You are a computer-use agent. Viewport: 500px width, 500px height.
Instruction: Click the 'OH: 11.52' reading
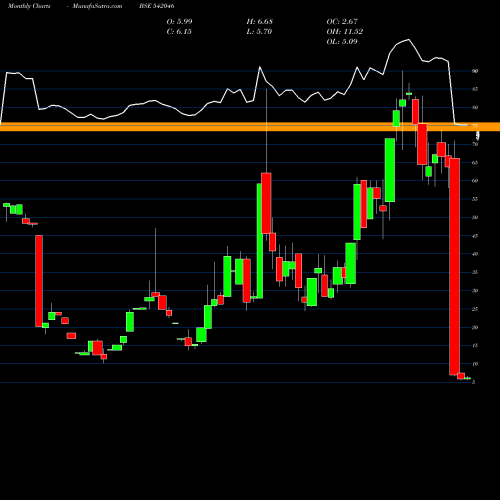click(345, 31)
